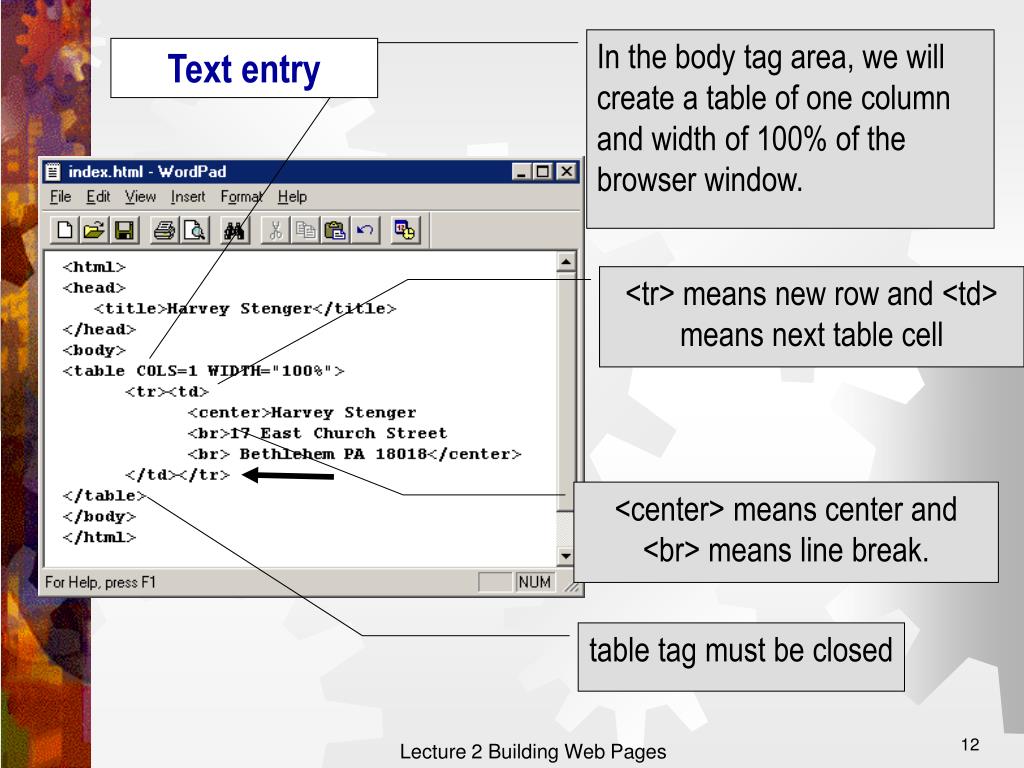The height and width of the screenshot is (768, 1024).
Task: Print the document via the printer icon
Action: coord(164,230)
